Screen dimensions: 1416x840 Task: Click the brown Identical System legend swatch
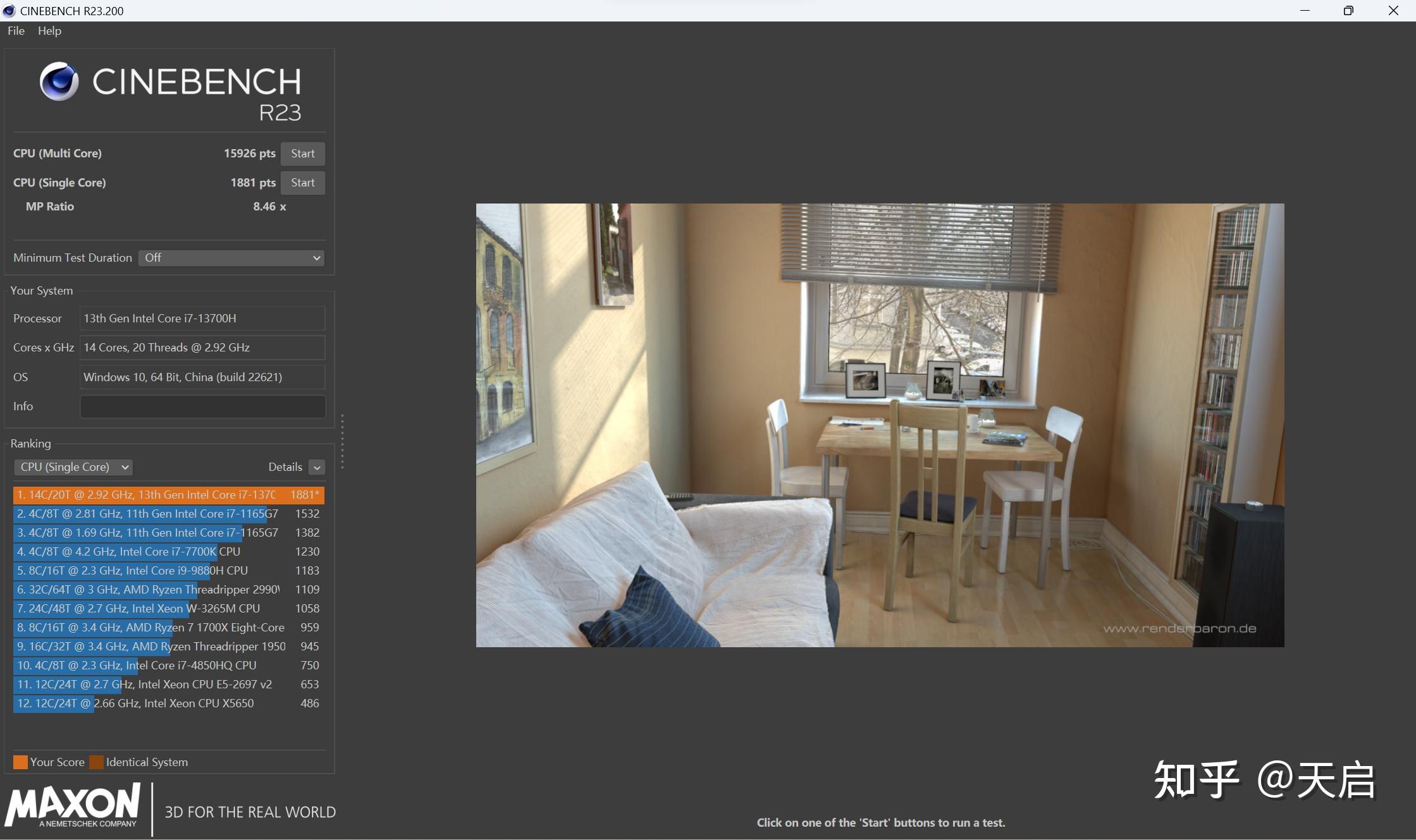coord(96,762)
